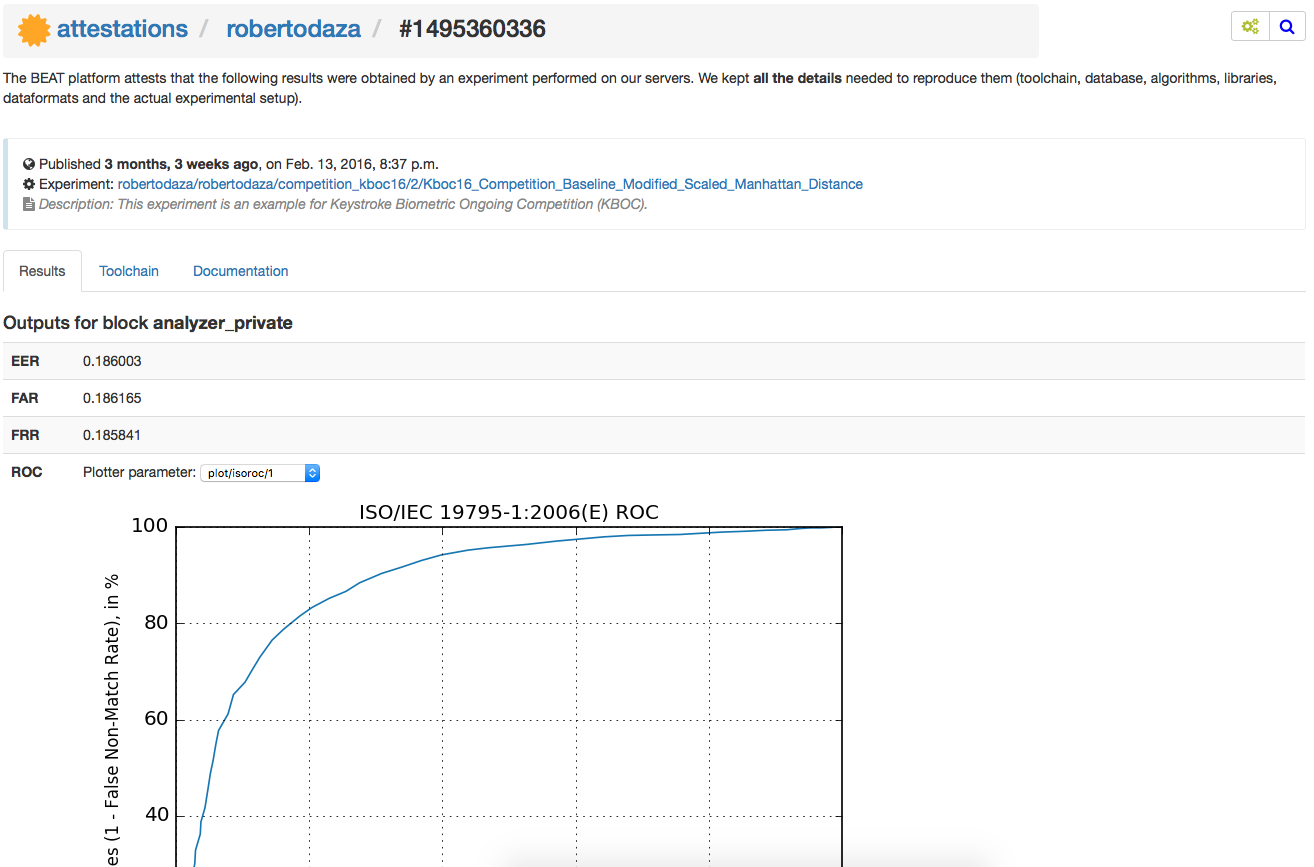1314x867 pixels.
Task: Click the document icon beside Description
Action: coord(29,204)
